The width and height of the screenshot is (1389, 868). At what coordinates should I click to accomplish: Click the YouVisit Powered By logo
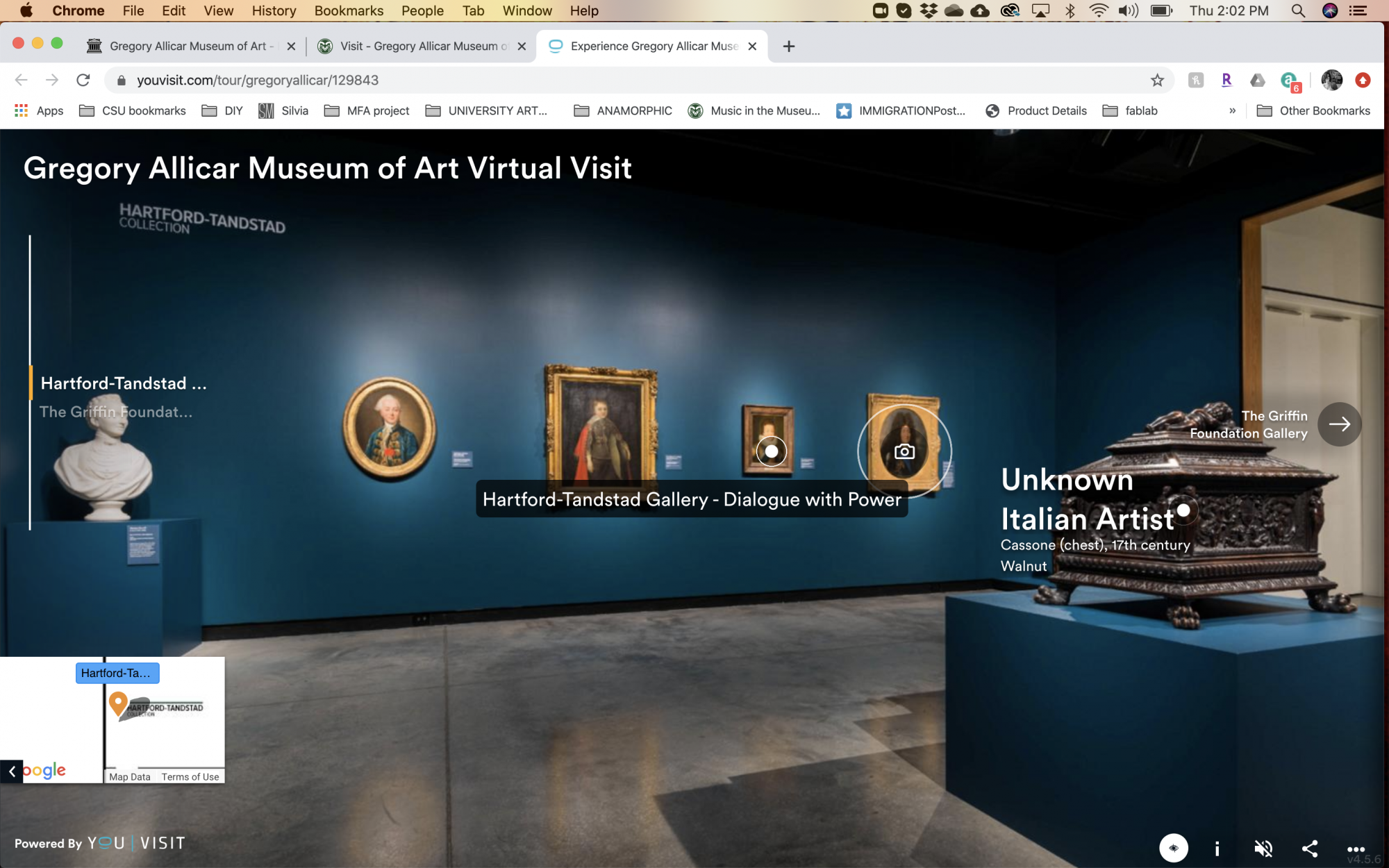(x=100, y=843)
